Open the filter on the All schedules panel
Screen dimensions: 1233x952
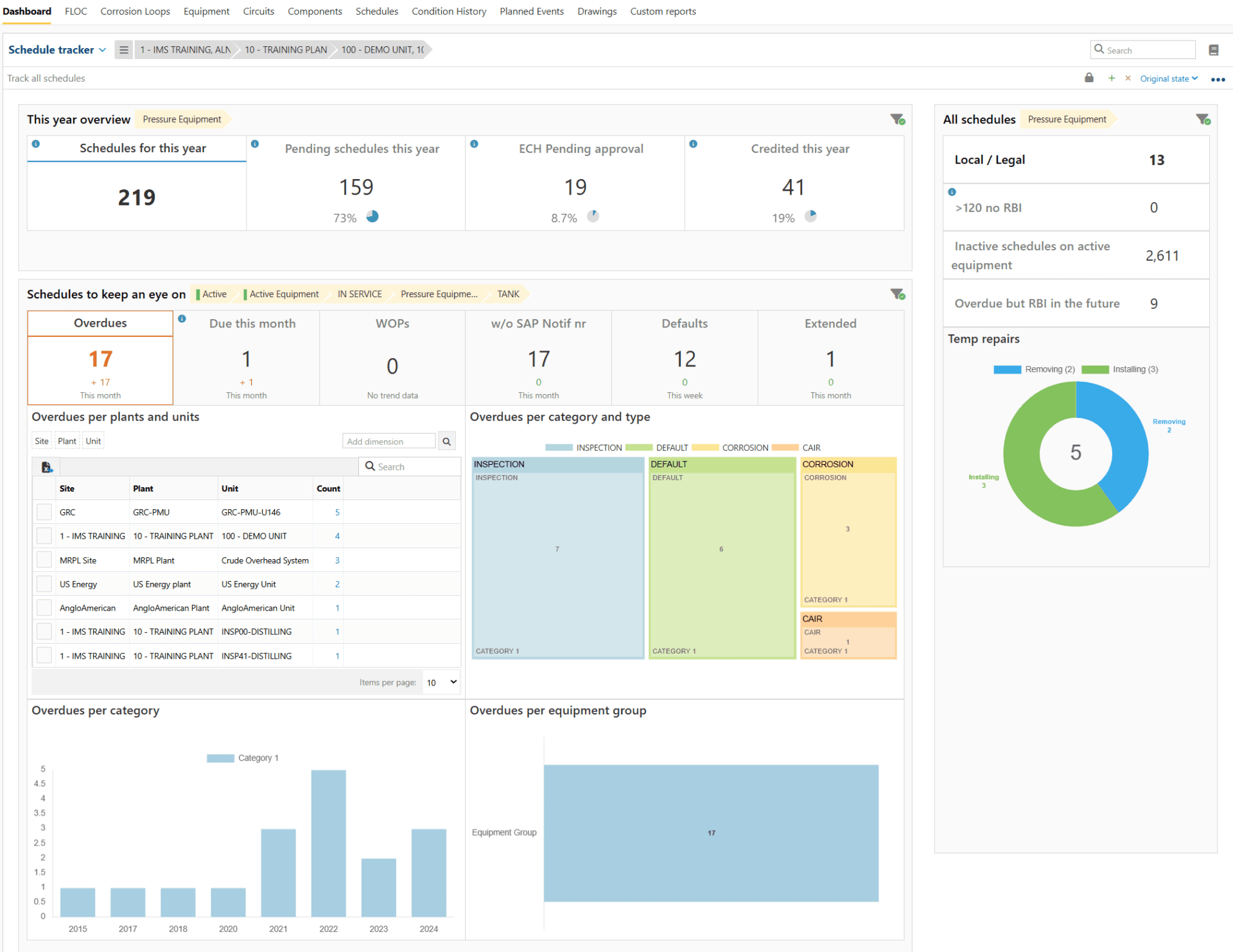pos(1203,119)
